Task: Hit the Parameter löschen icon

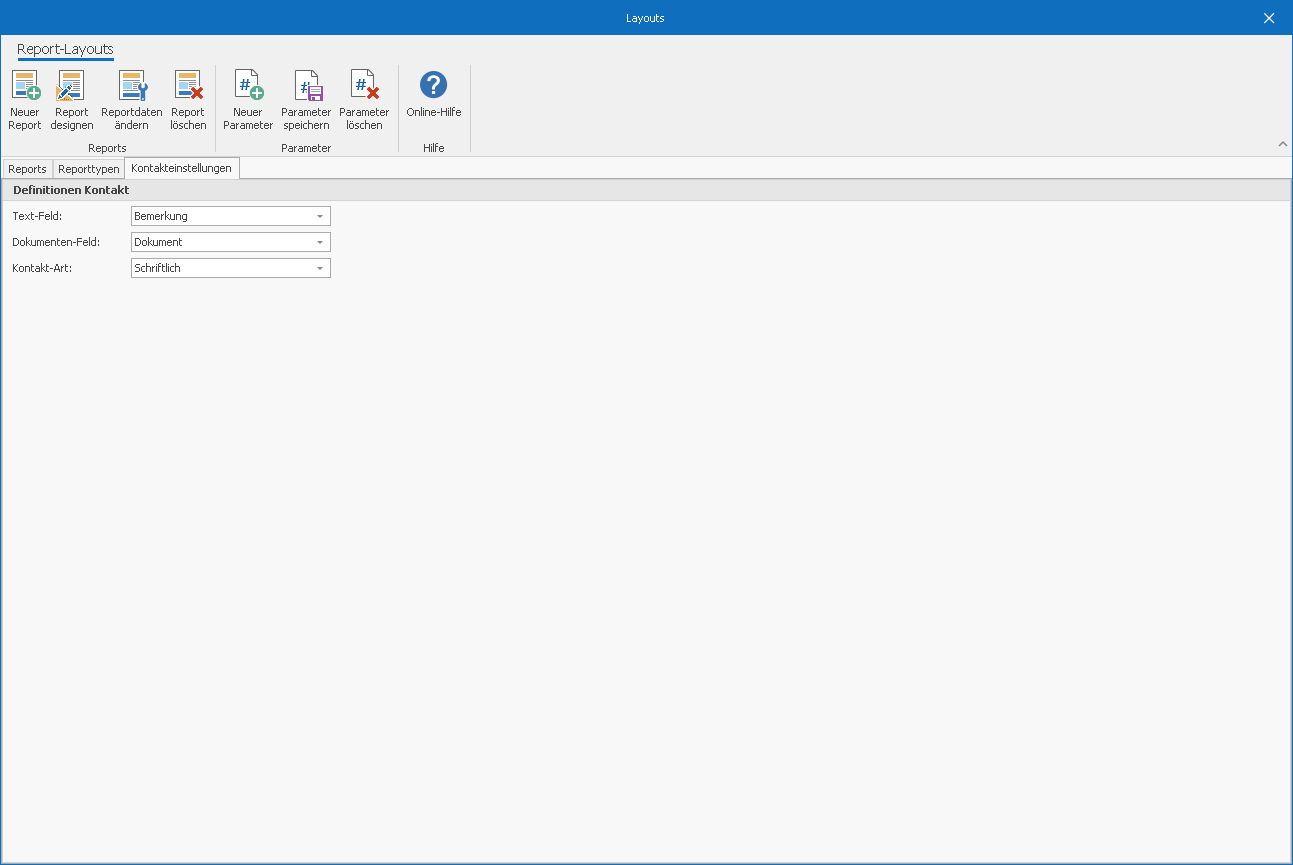Action: click(x=364, y=87)
